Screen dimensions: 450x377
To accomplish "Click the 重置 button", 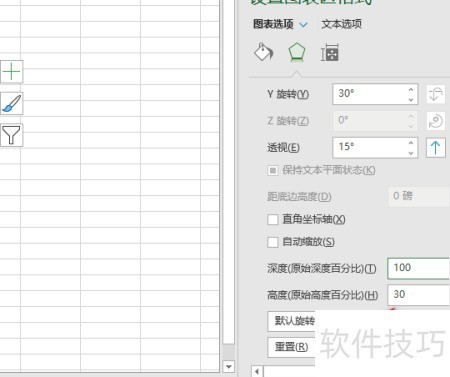I will (x=291, y=347).
